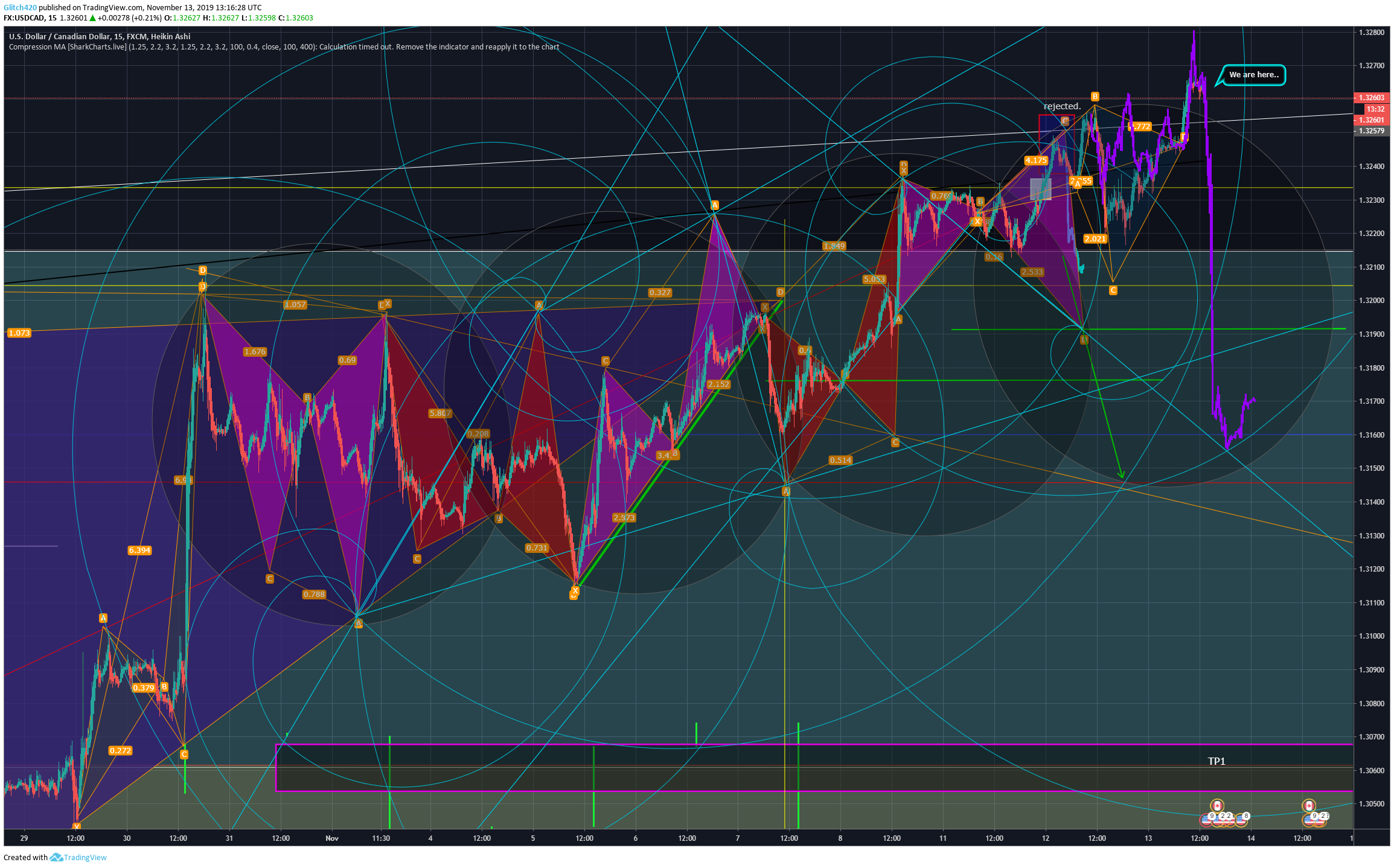Click the 1.30500 price axis value
Screen dimensions: 1394x868
(x=1372, y=803)
